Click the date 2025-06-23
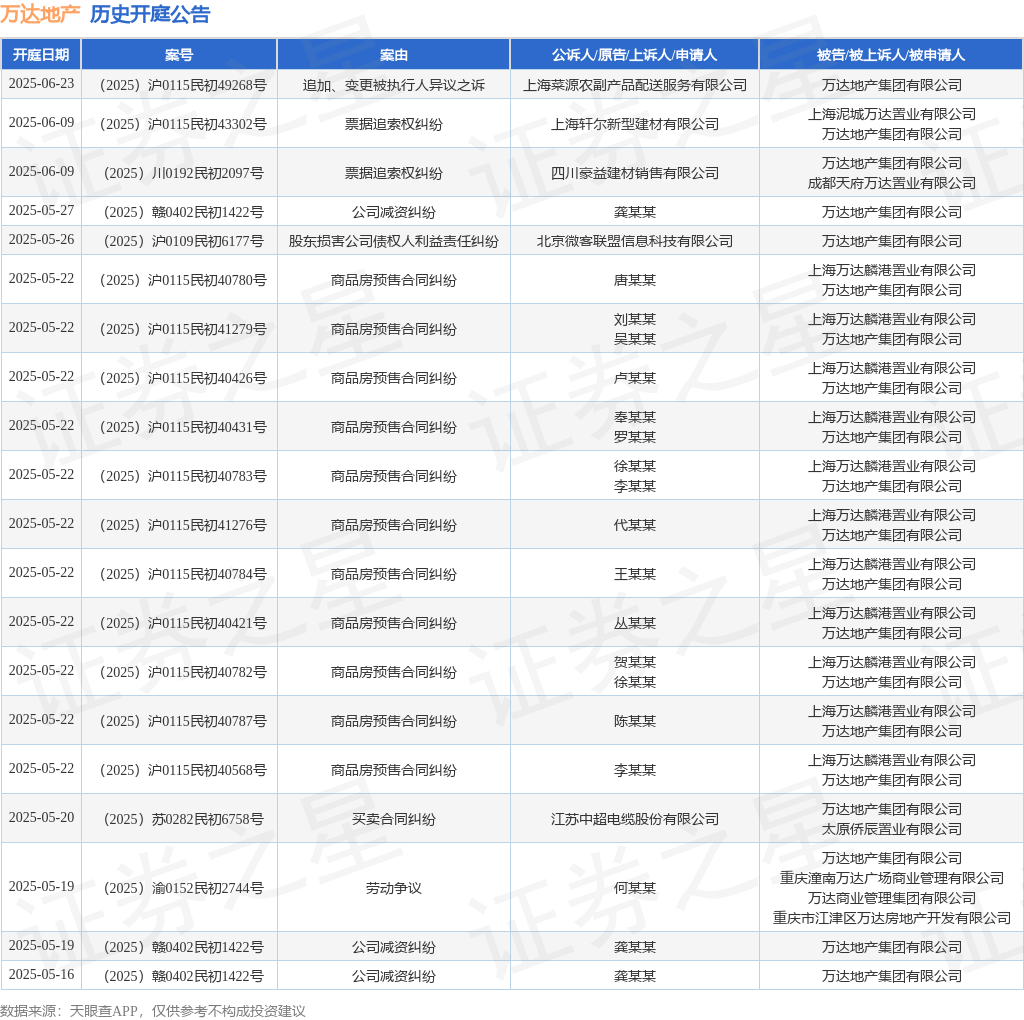Screen dimensions: 1024x1020 [x=41, y=84]
